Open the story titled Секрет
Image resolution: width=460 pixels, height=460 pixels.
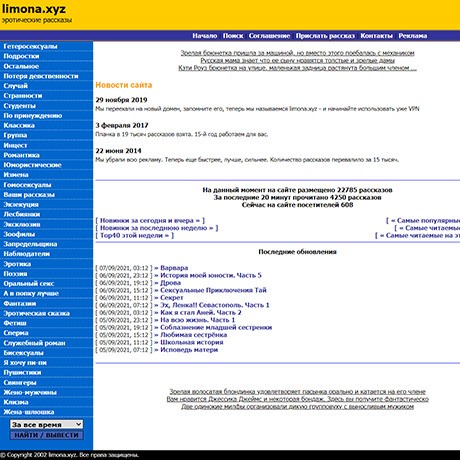(x=172, y=297)
